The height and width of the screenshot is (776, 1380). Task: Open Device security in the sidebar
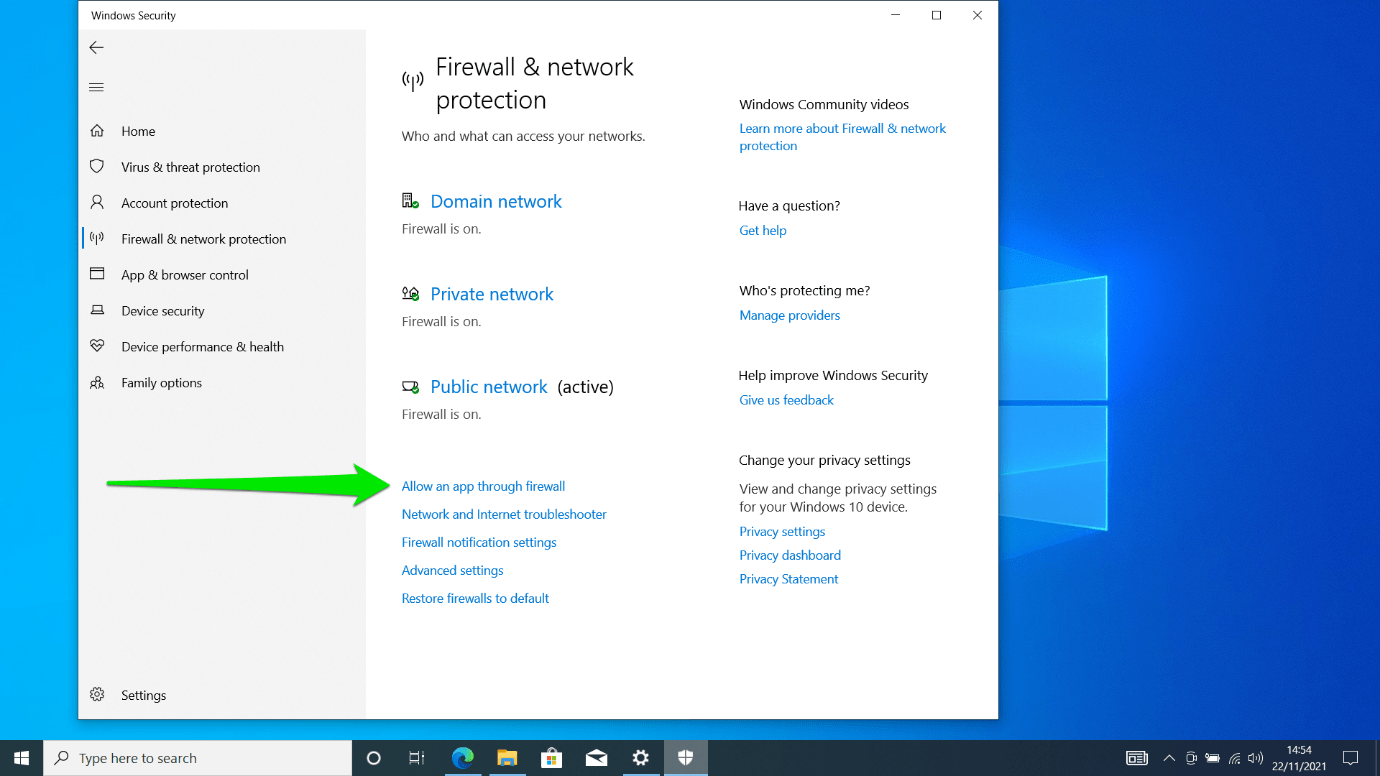(160, 310)
